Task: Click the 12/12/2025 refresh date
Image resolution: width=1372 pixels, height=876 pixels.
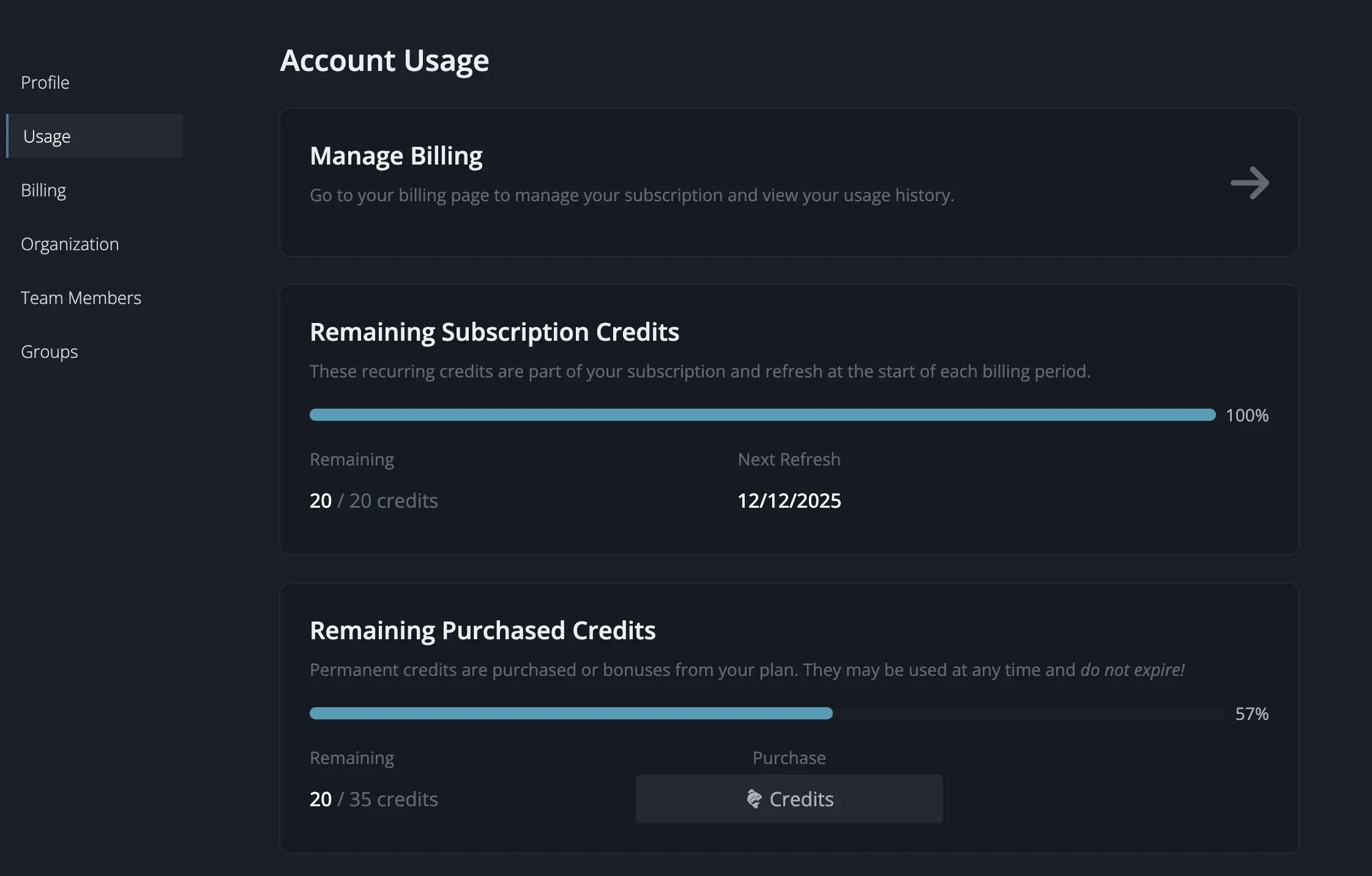Action: pyautogui.click(x=789, y=500)
